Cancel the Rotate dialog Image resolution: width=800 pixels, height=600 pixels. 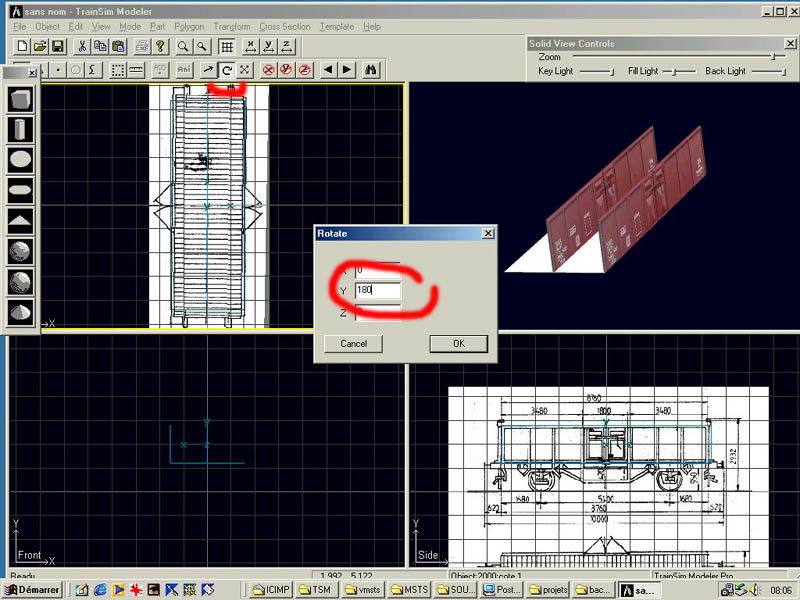(354, 343)
